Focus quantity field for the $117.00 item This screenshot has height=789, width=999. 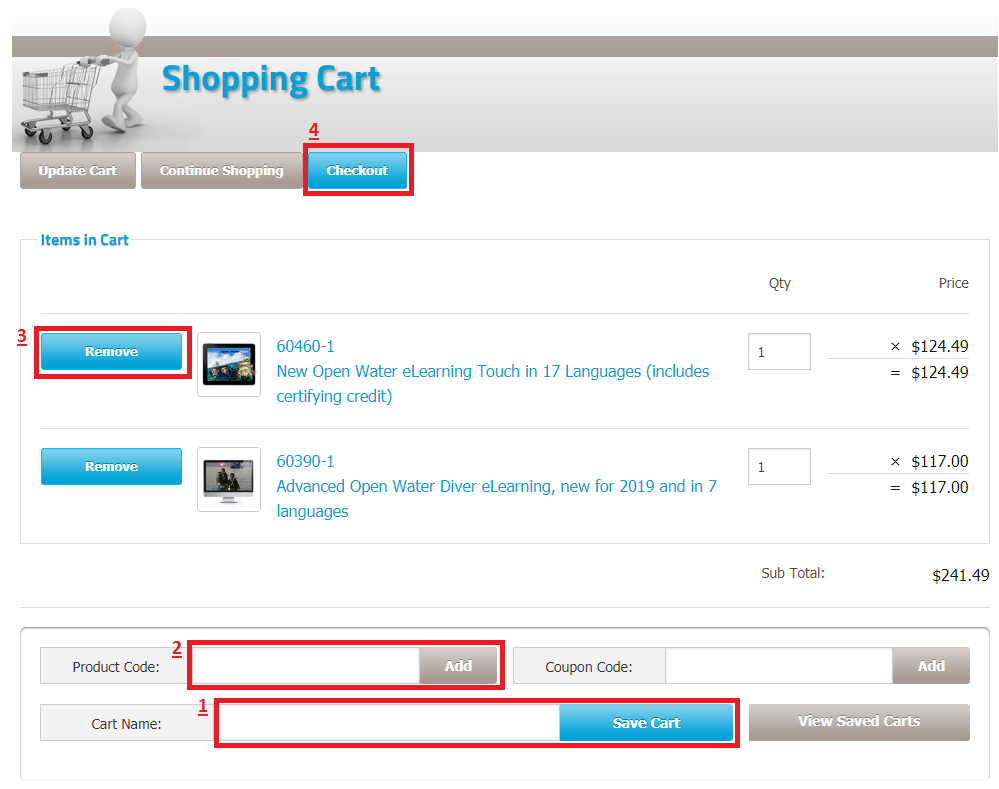pos(778,467)
